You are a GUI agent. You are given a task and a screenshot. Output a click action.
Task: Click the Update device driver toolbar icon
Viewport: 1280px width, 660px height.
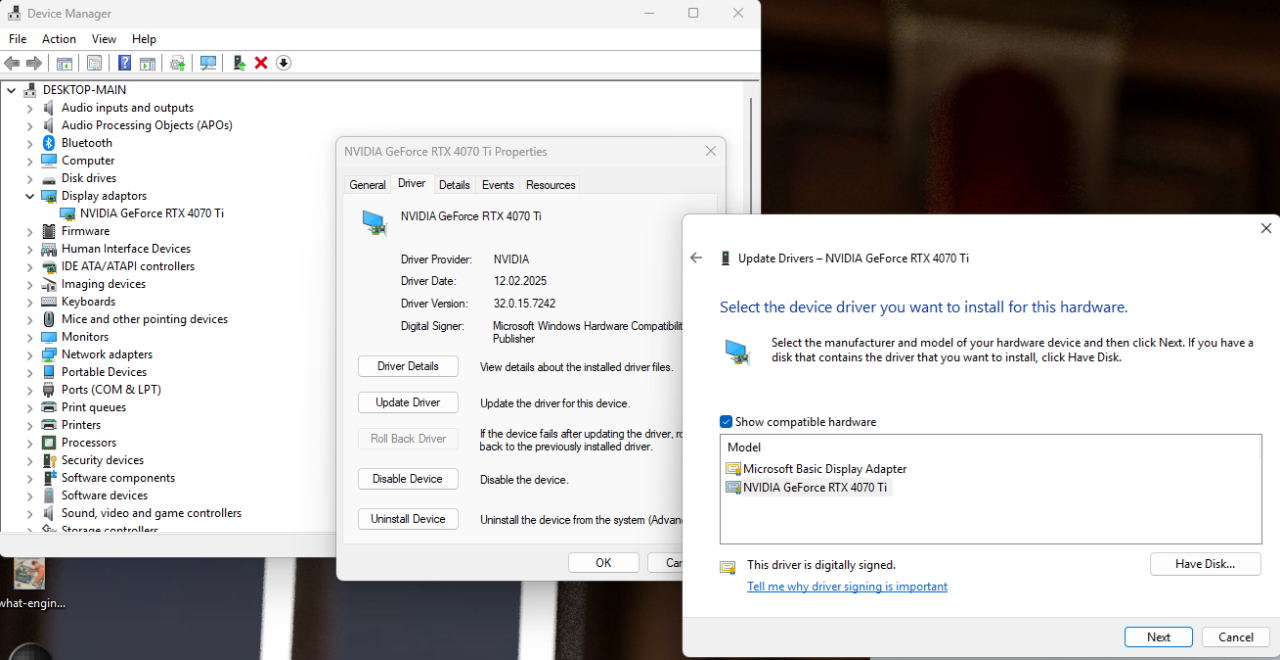(239, 63)
